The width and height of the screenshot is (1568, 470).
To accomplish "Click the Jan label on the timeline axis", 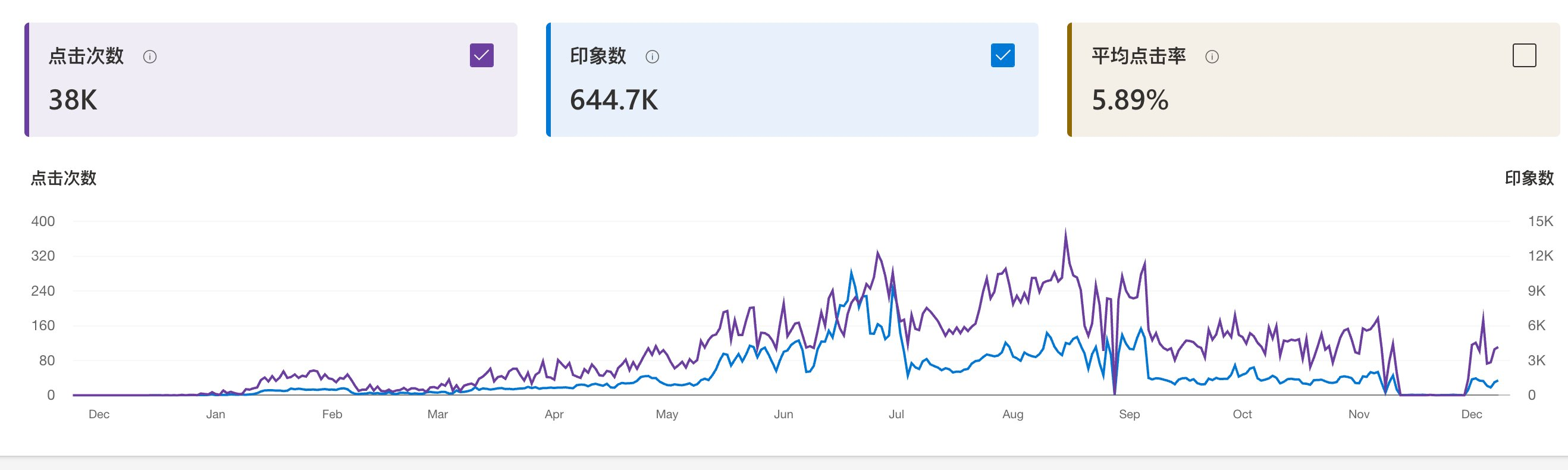I will coord(215,415).
